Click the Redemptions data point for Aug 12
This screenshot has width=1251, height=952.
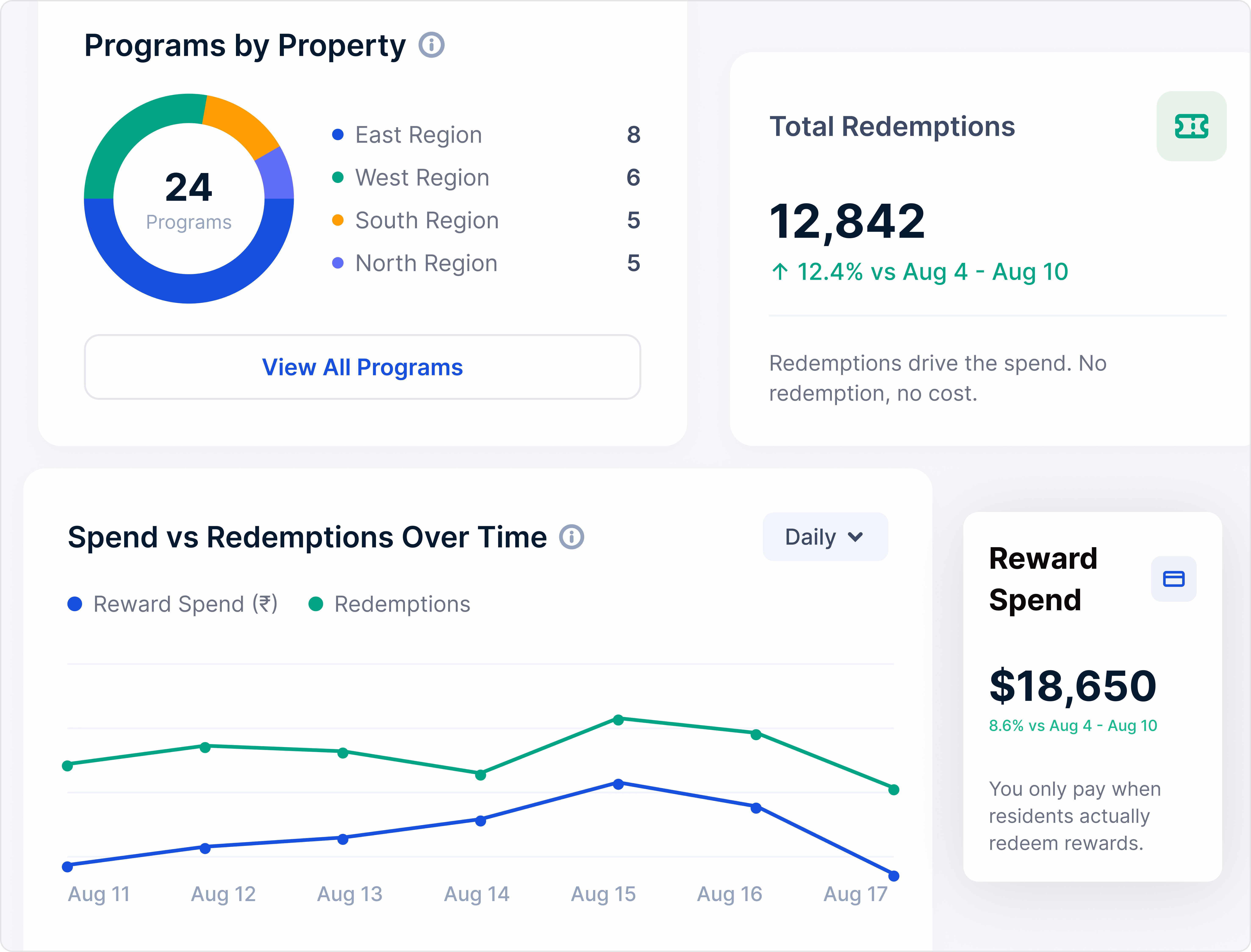[x=205, y=747]
